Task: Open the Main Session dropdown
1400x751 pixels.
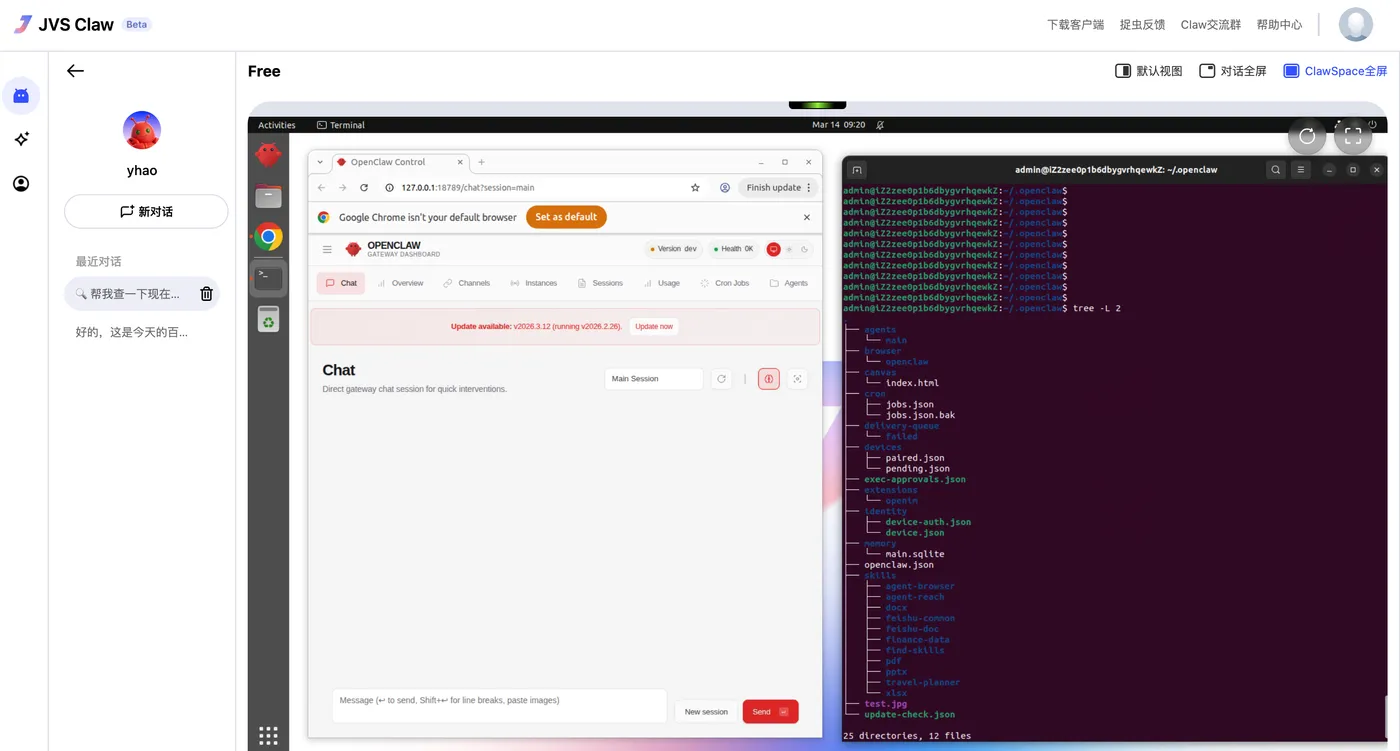Action: click(x=654, y=379)
